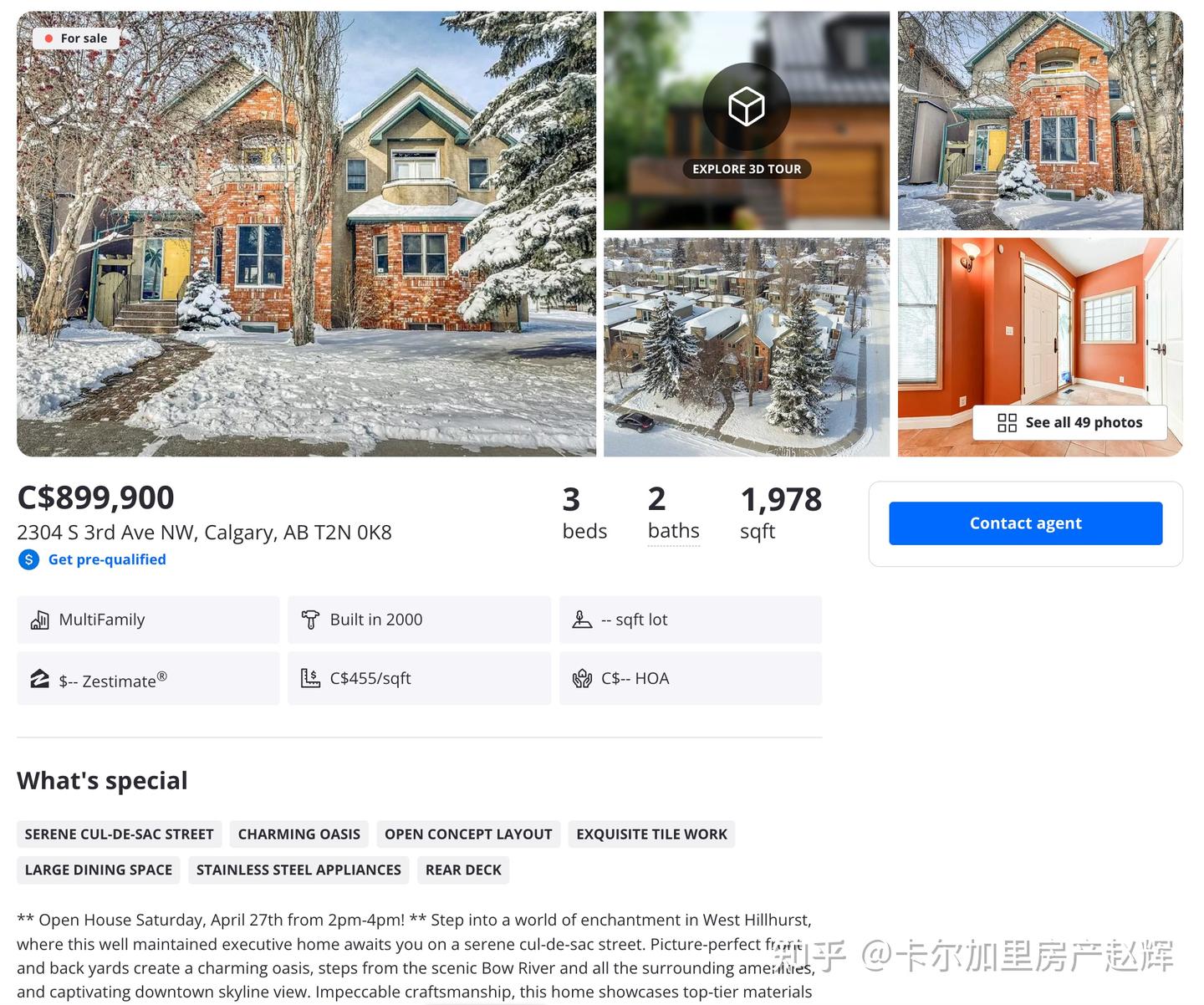
Task: Click the Contact agent button
Action: point(1025,523)
